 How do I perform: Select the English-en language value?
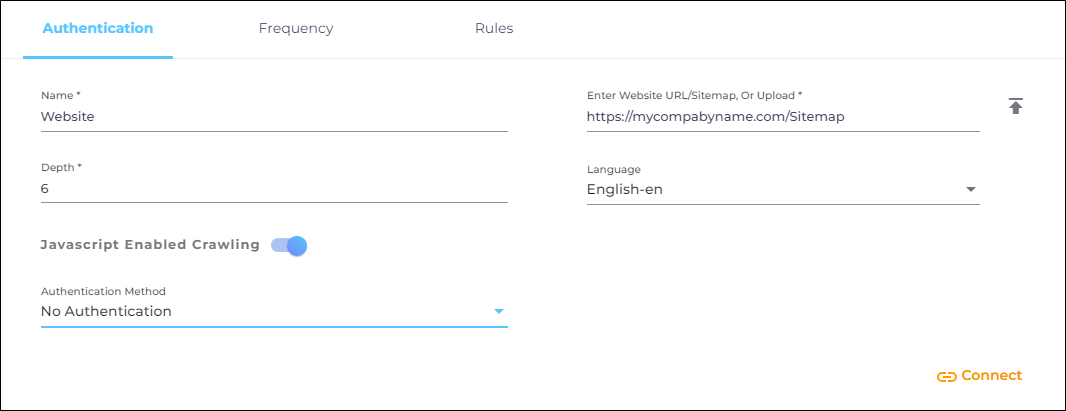tap(625, 190)
